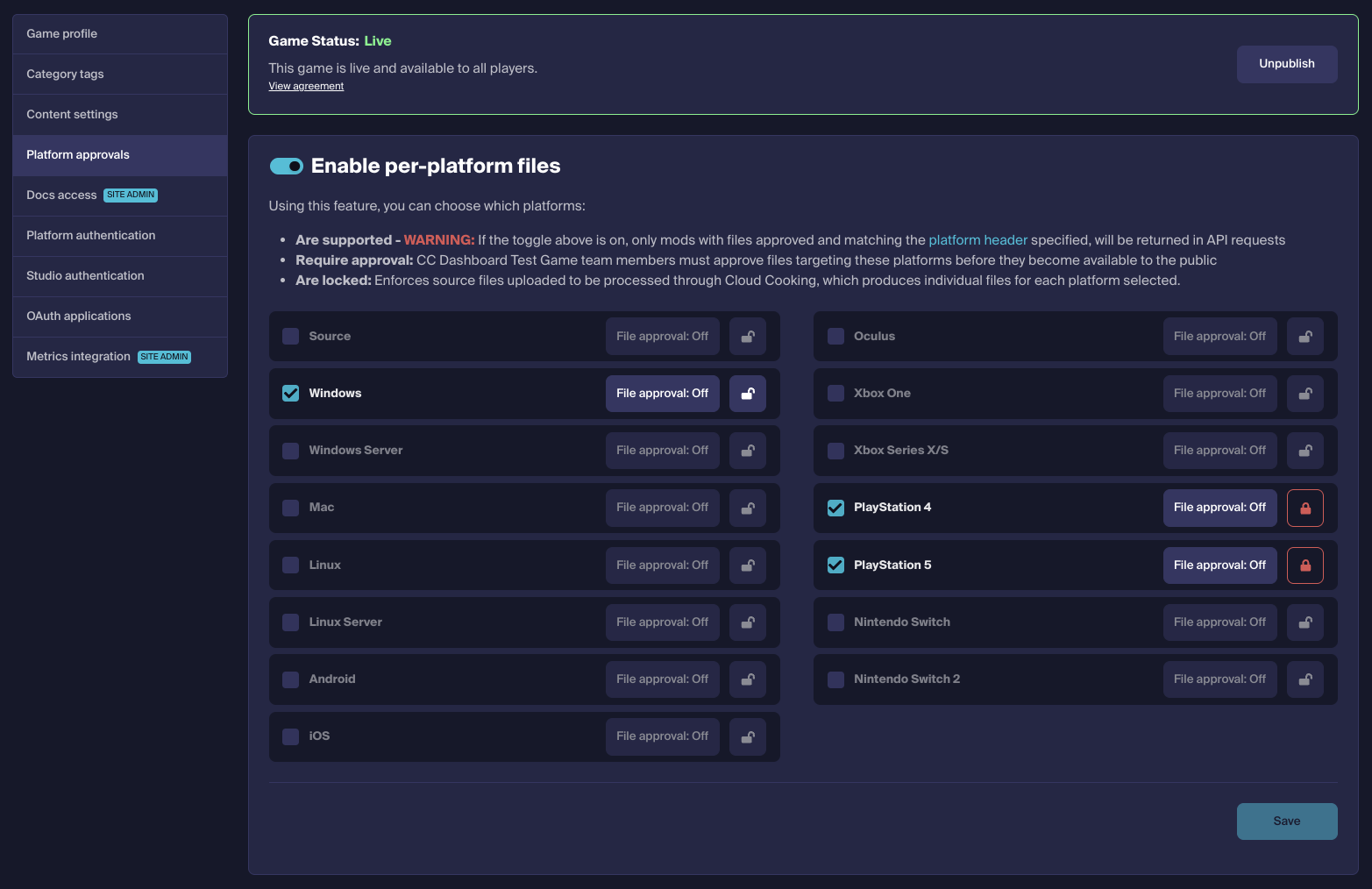Check the Nintendo Switch 2 checkbox
Viewport: 1372px width, 889px height.
pyautogui.click(x=836, y=679)
